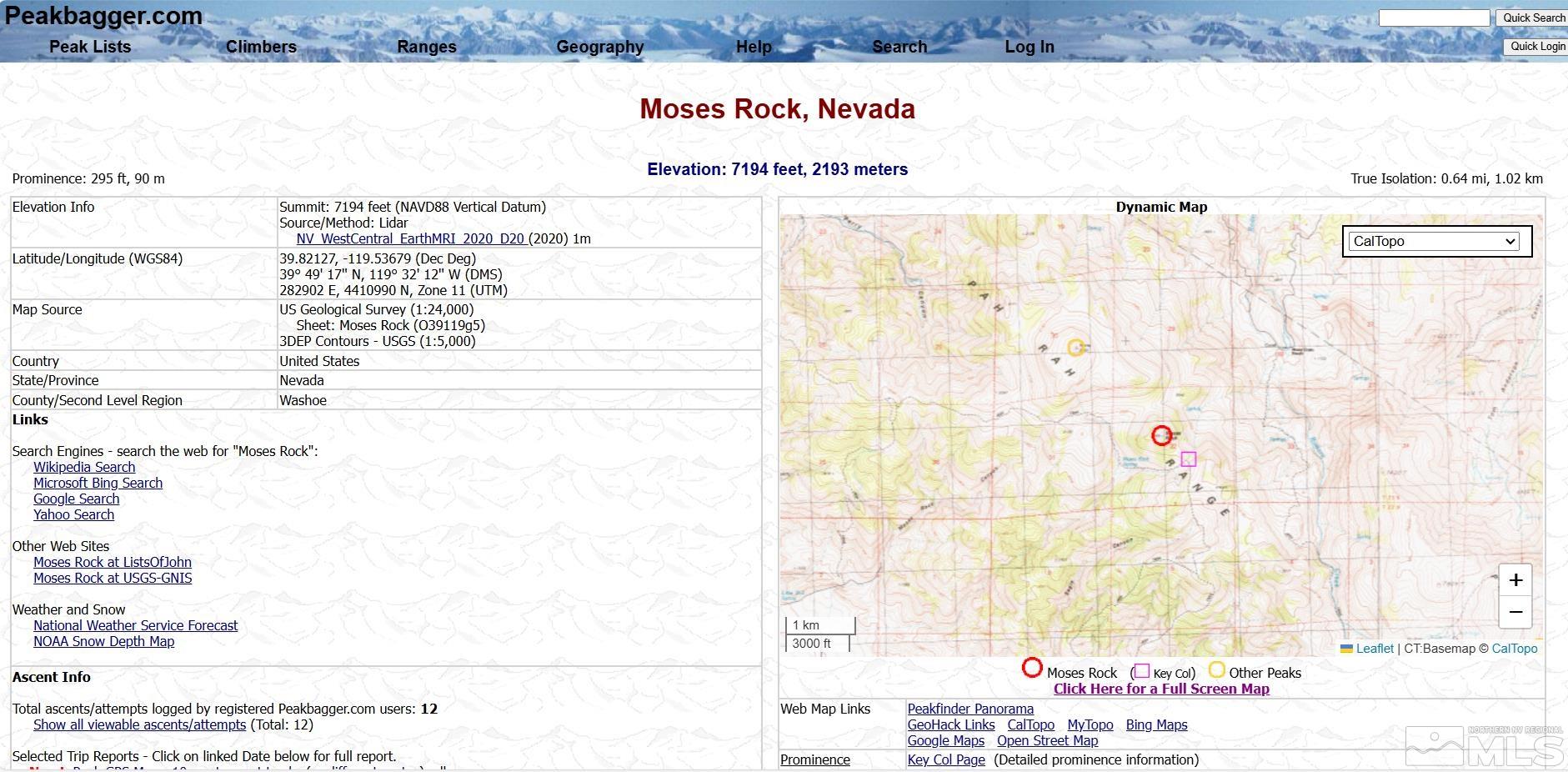
Task: Open the Peakfinder Panorama link
Action: click(x=970, y=709)
